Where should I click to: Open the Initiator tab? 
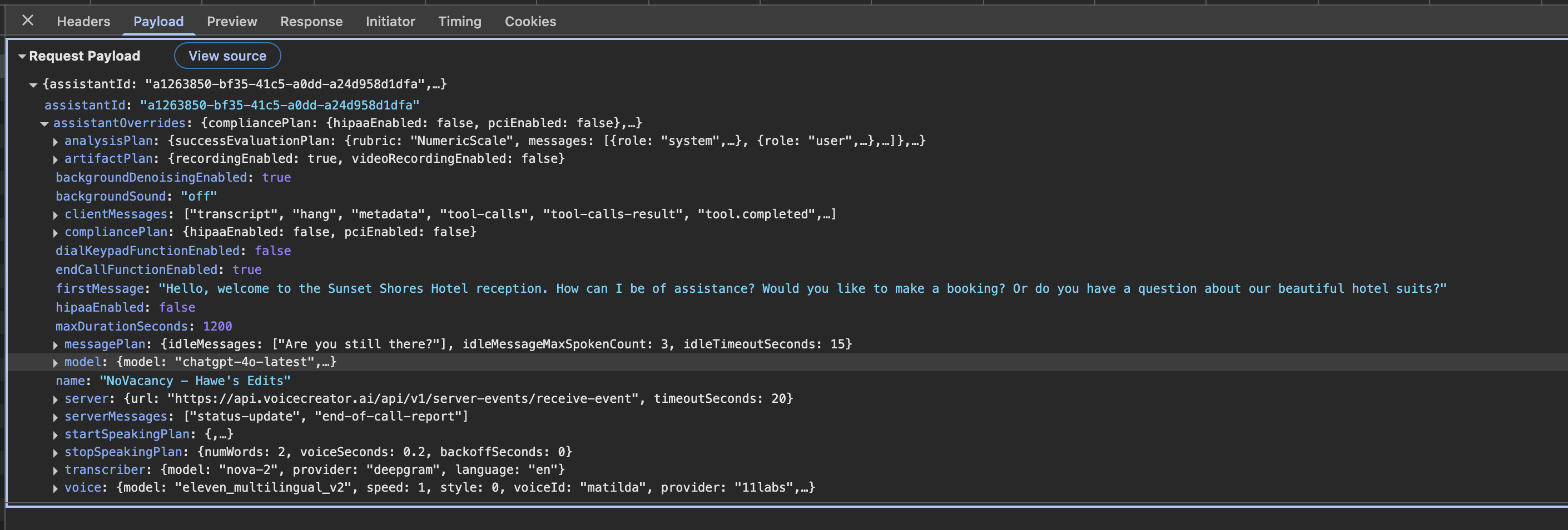point(390,21)
